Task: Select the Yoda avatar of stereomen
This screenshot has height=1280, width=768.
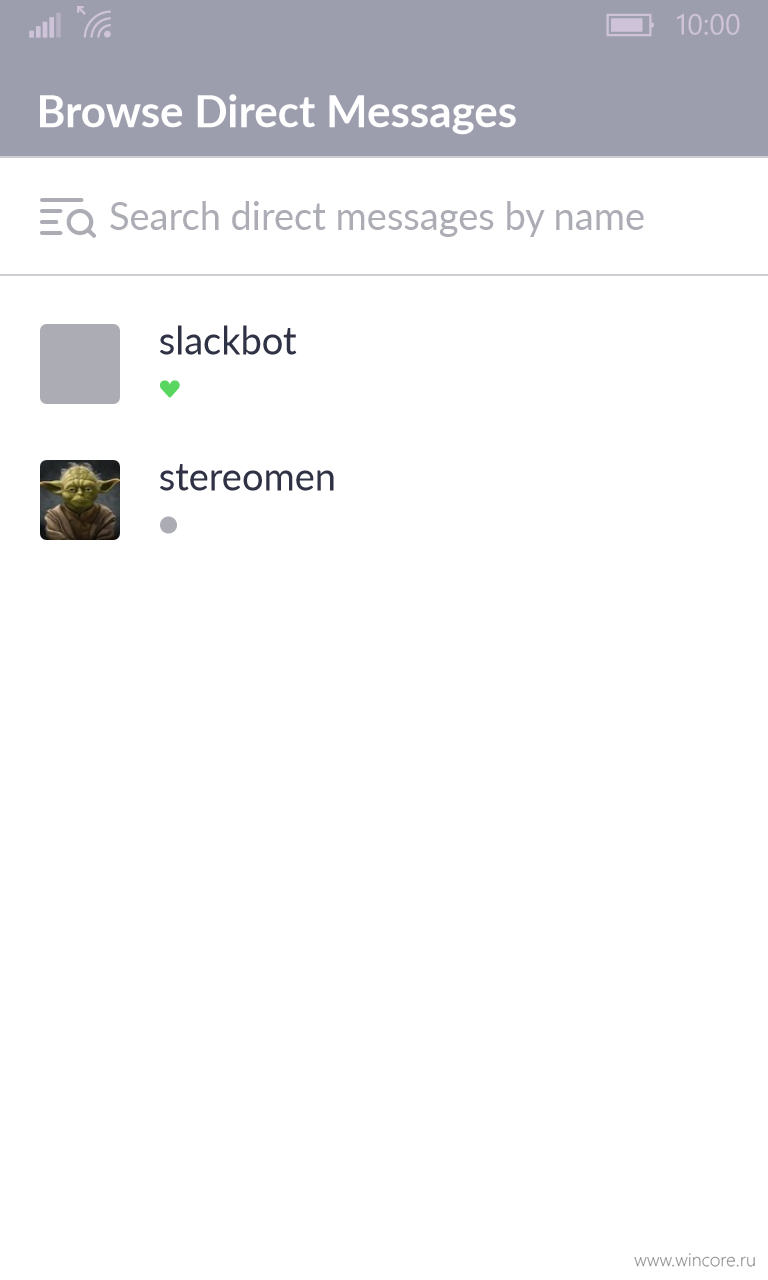Action: coord(80,500)
